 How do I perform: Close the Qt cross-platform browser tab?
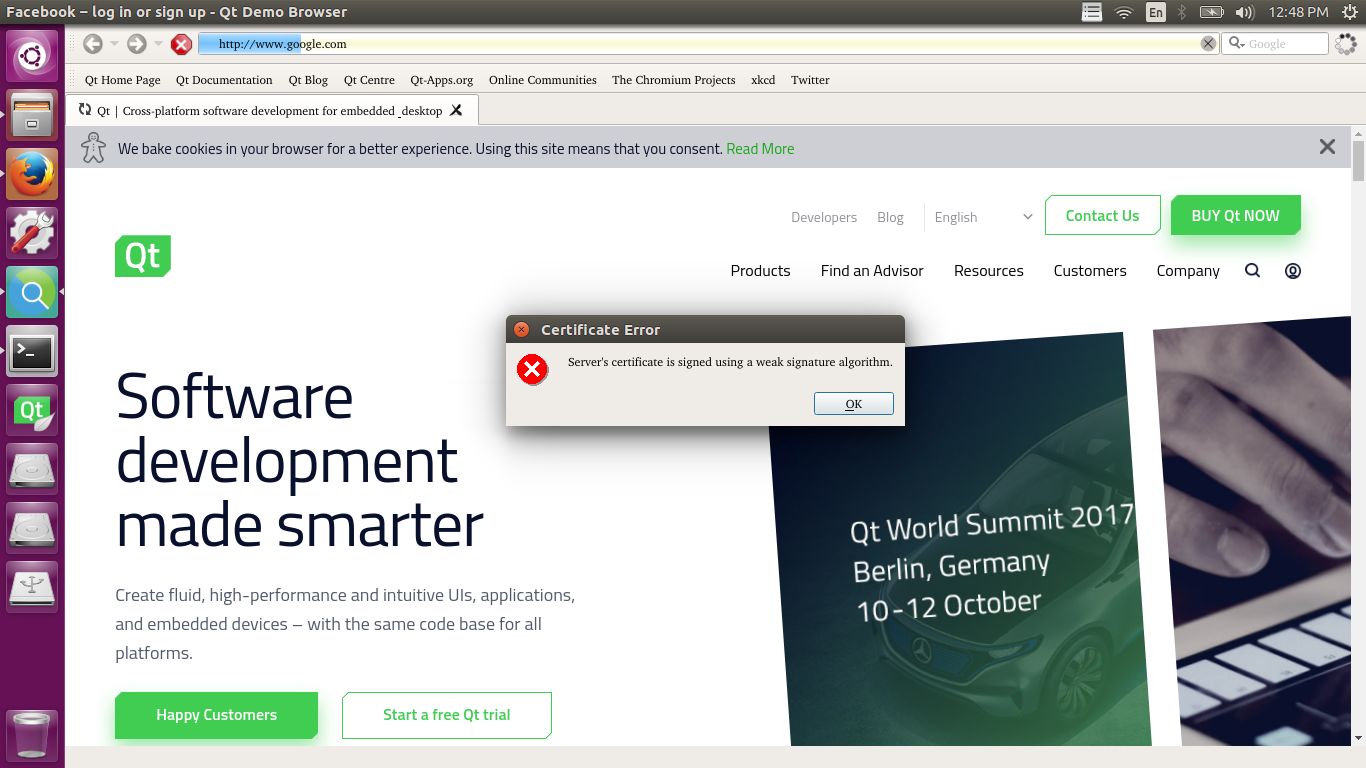point(456,110)
